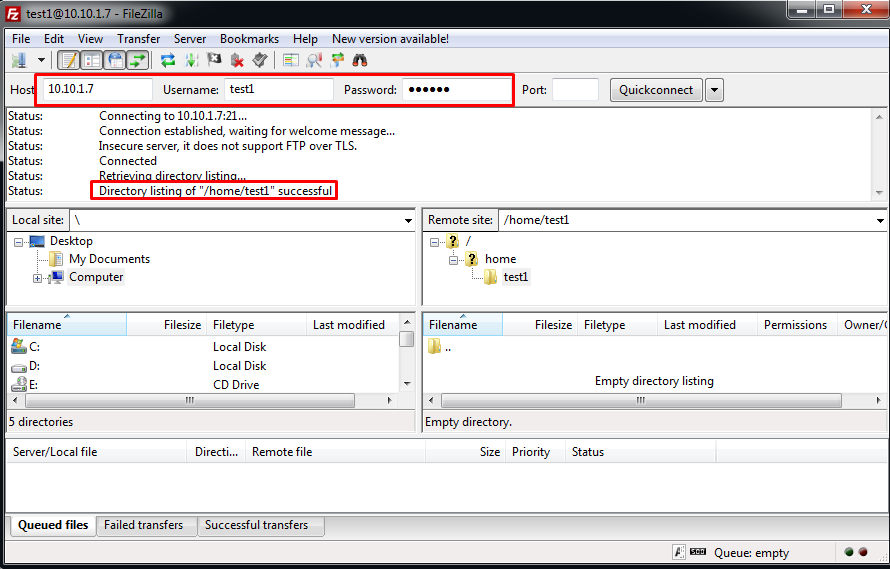This screenshot has height=569, width=890.
Task: Click the encryption icon in status bar
Action: (678, 552)
